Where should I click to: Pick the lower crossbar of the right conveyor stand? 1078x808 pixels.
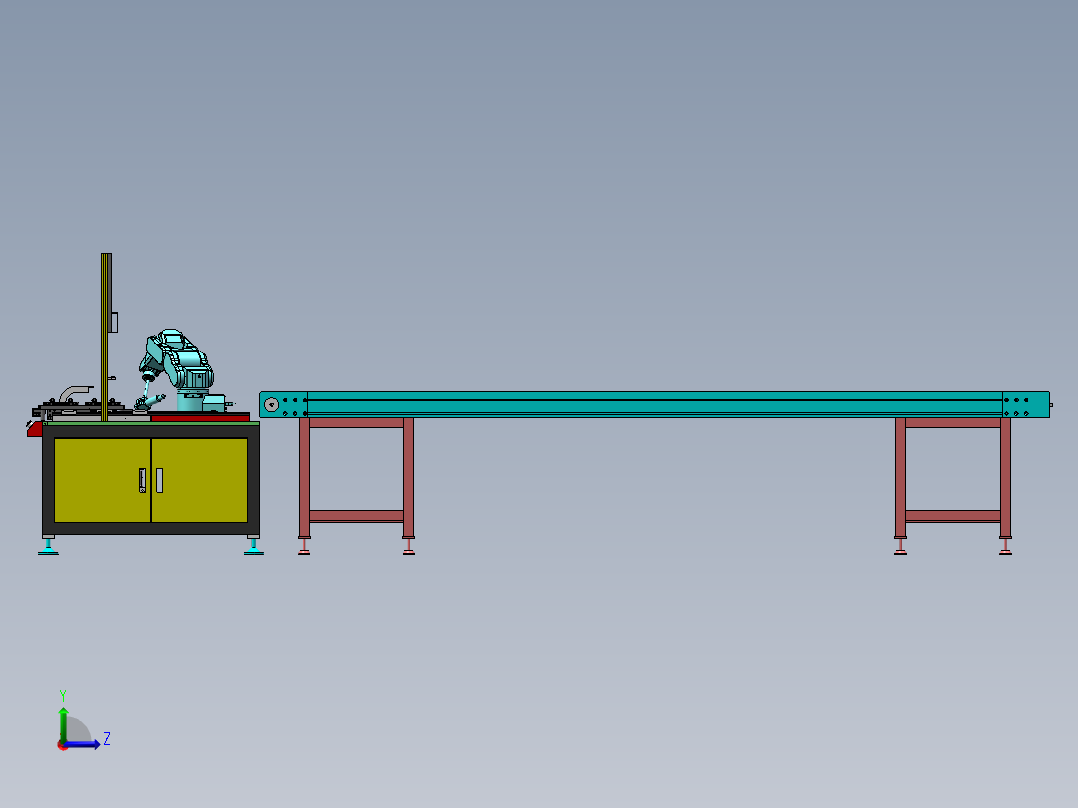tap(953, 516)
